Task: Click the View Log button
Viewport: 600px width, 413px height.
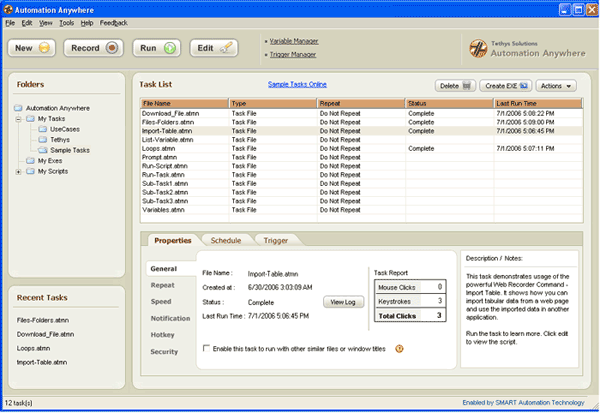Action: (342, 301)
